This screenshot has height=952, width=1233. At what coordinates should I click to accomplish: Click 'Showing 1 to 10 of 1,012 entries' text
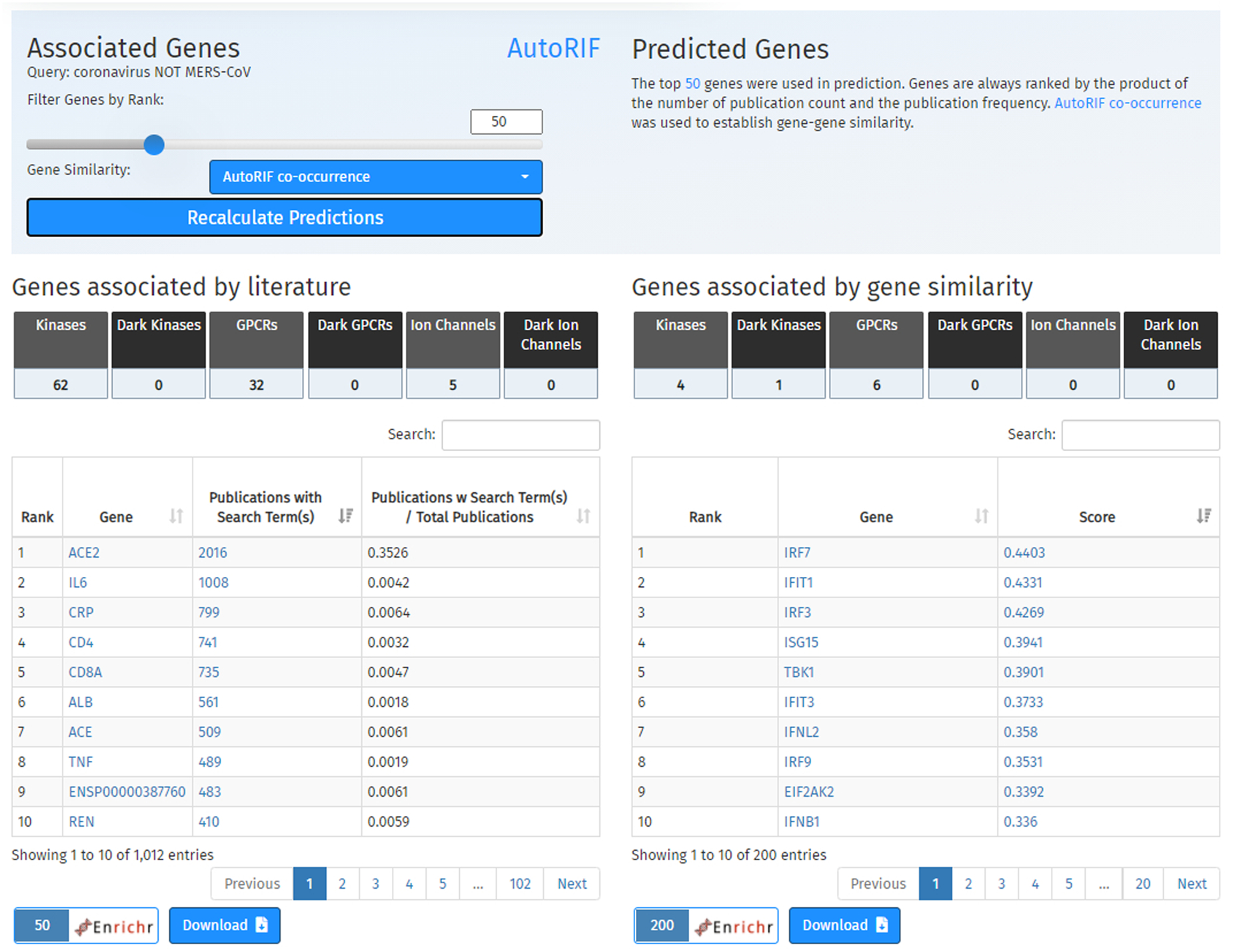click(x=113, y=855)
